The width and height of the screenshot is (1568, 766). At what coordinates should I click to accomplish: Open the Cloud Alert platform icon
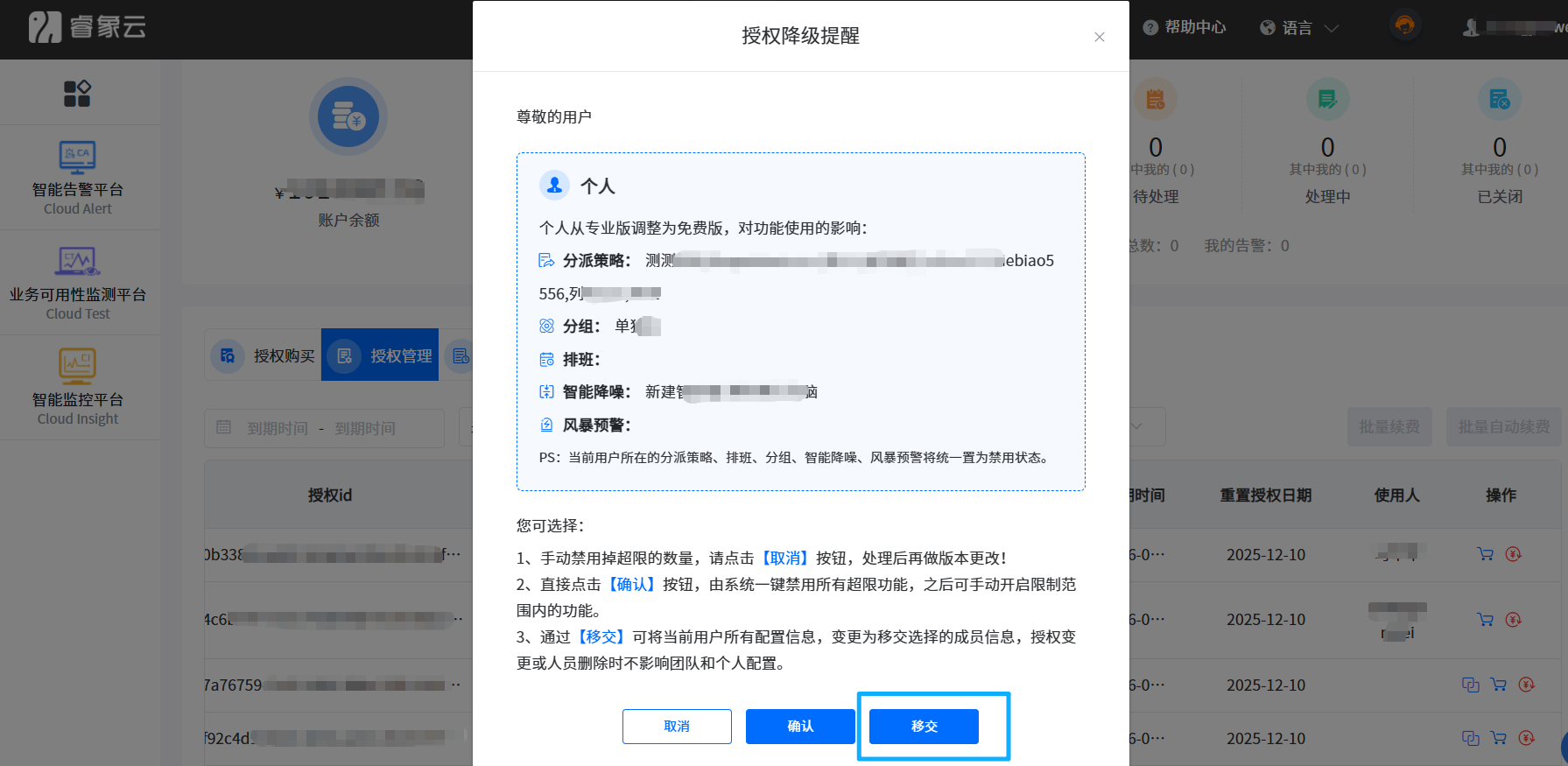[x=78, y=158]
